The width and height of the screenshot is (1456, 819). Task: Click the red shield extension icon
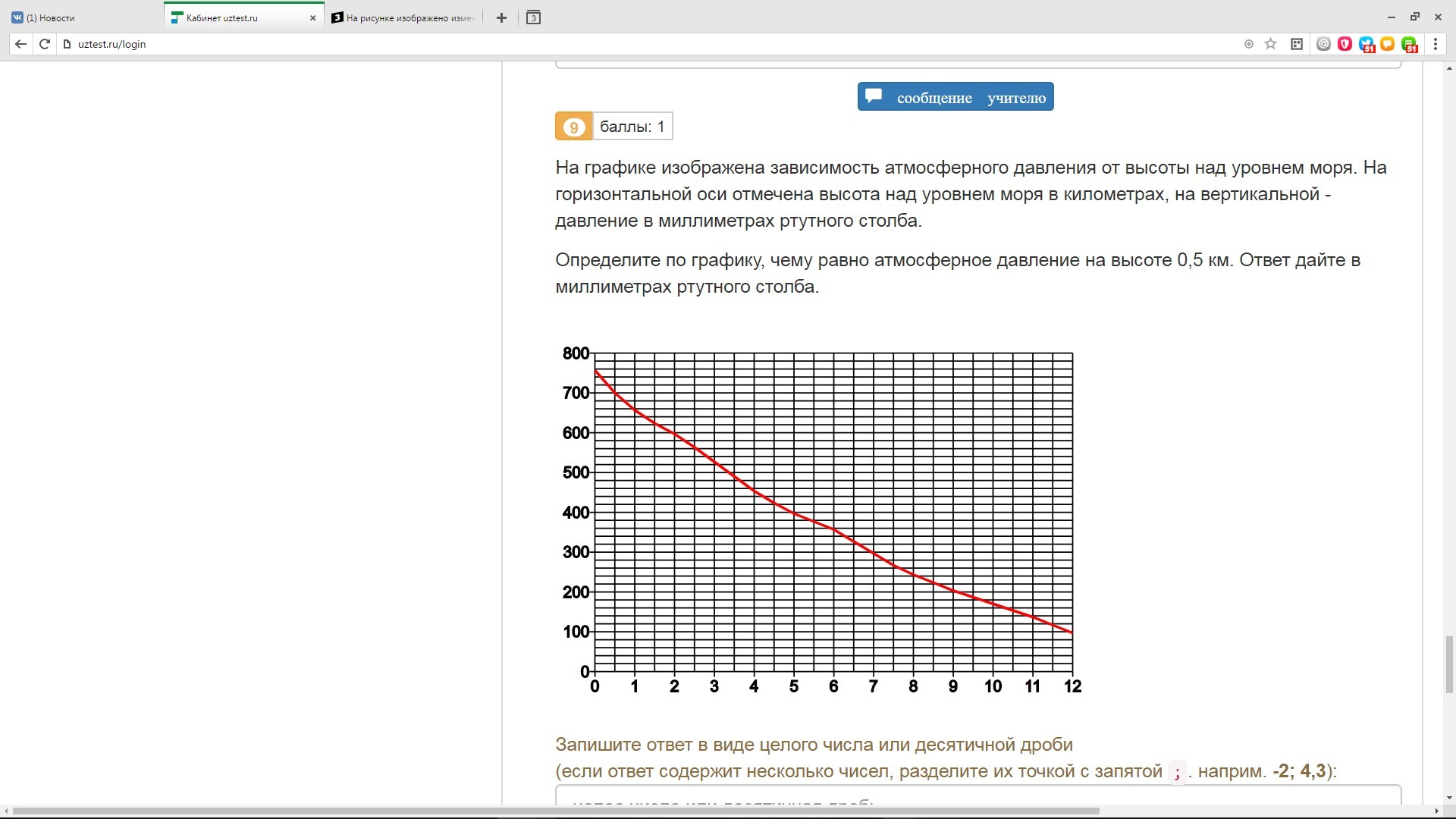click(x=1345, y=44)
